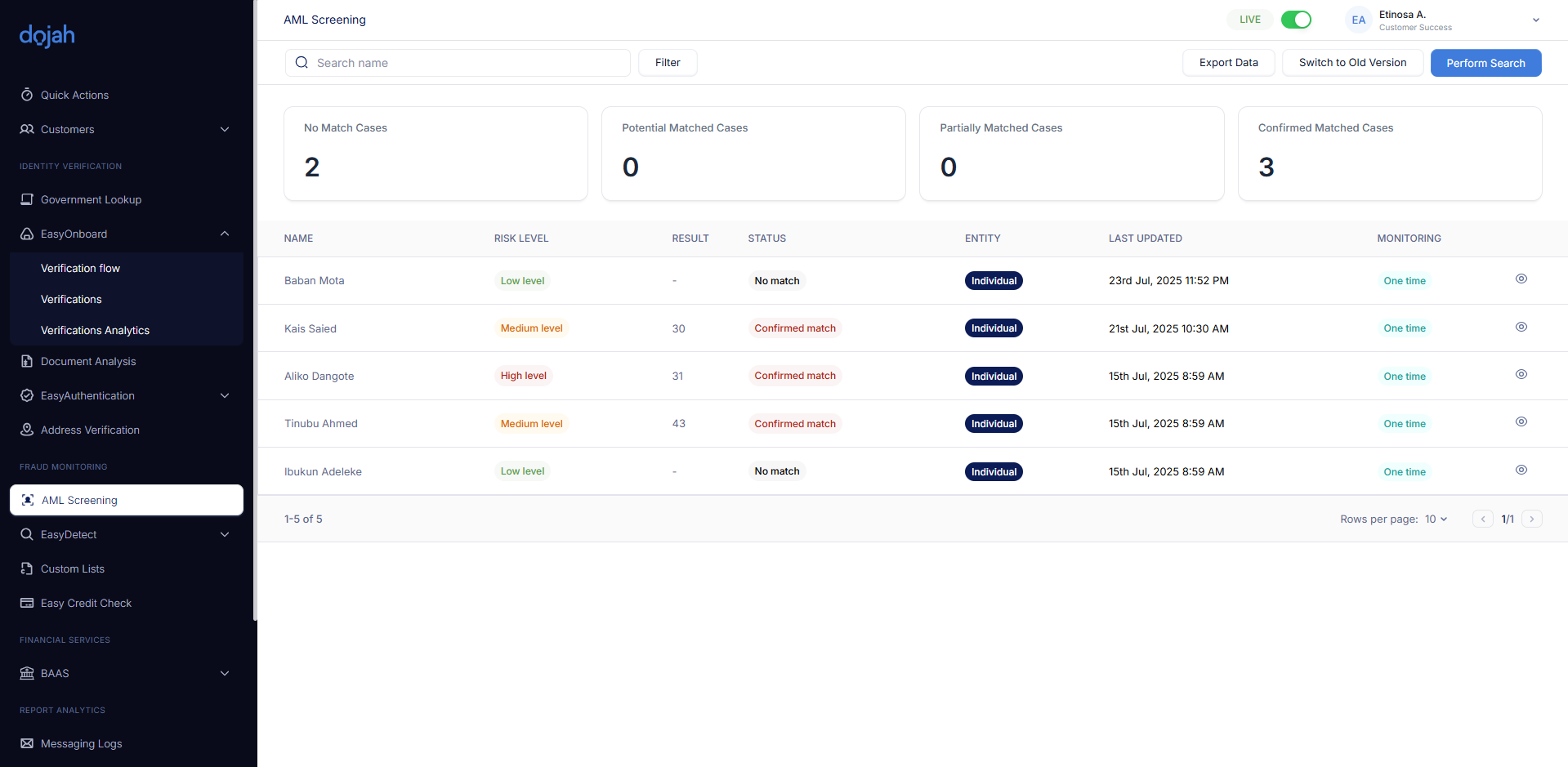Screen dimensions: 1568x767
Task: Select Verification flow in sidebar
Action: click(80, 268)
